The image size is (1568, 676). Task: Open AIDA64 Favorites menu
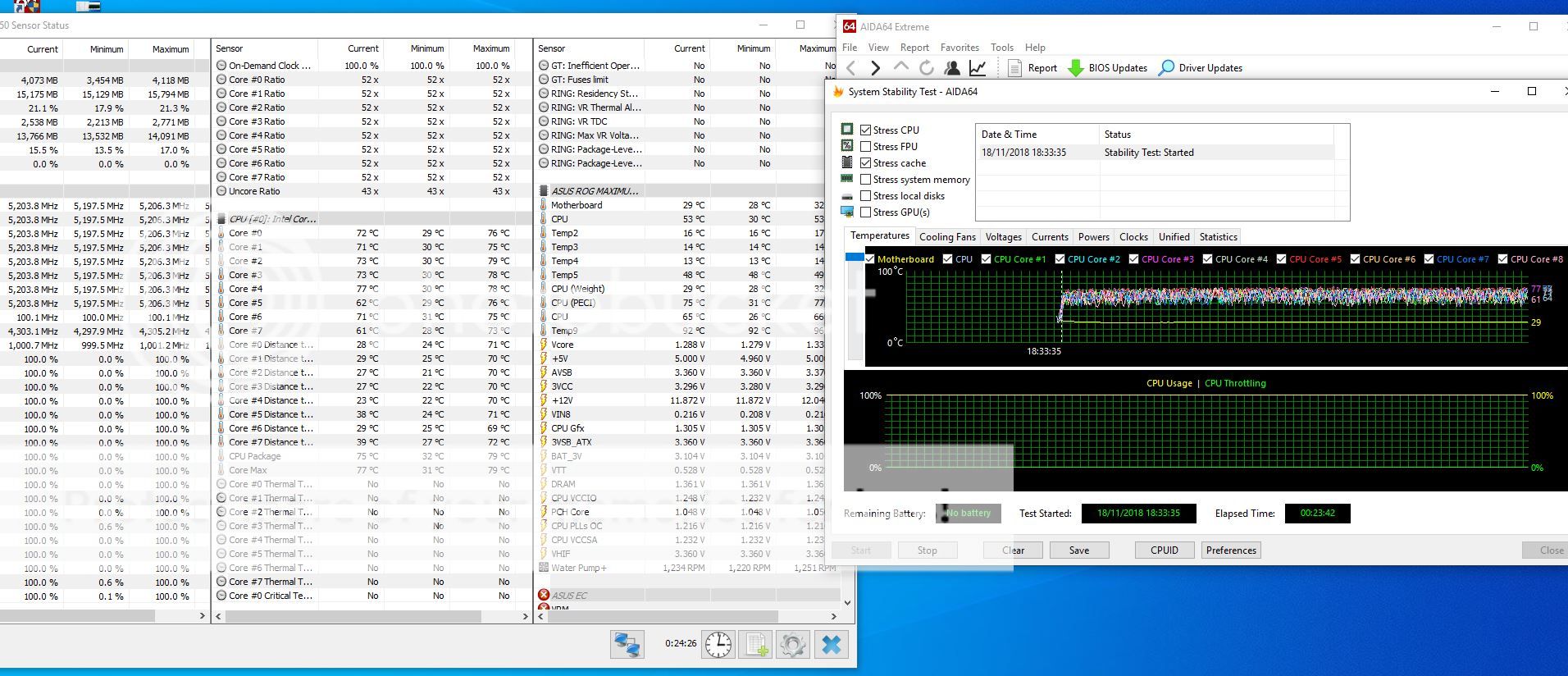coord(959,48)
